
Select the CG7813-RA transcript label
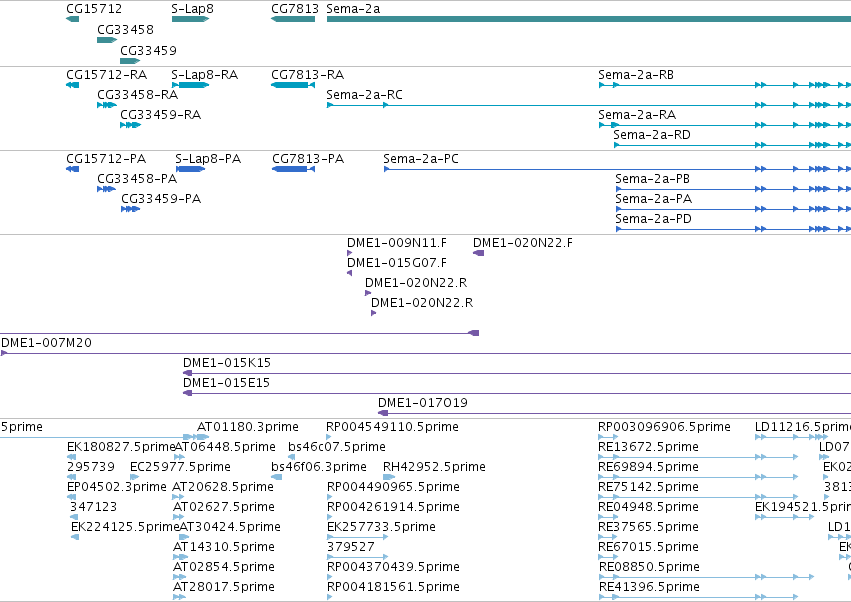click(x=307, y=74)
